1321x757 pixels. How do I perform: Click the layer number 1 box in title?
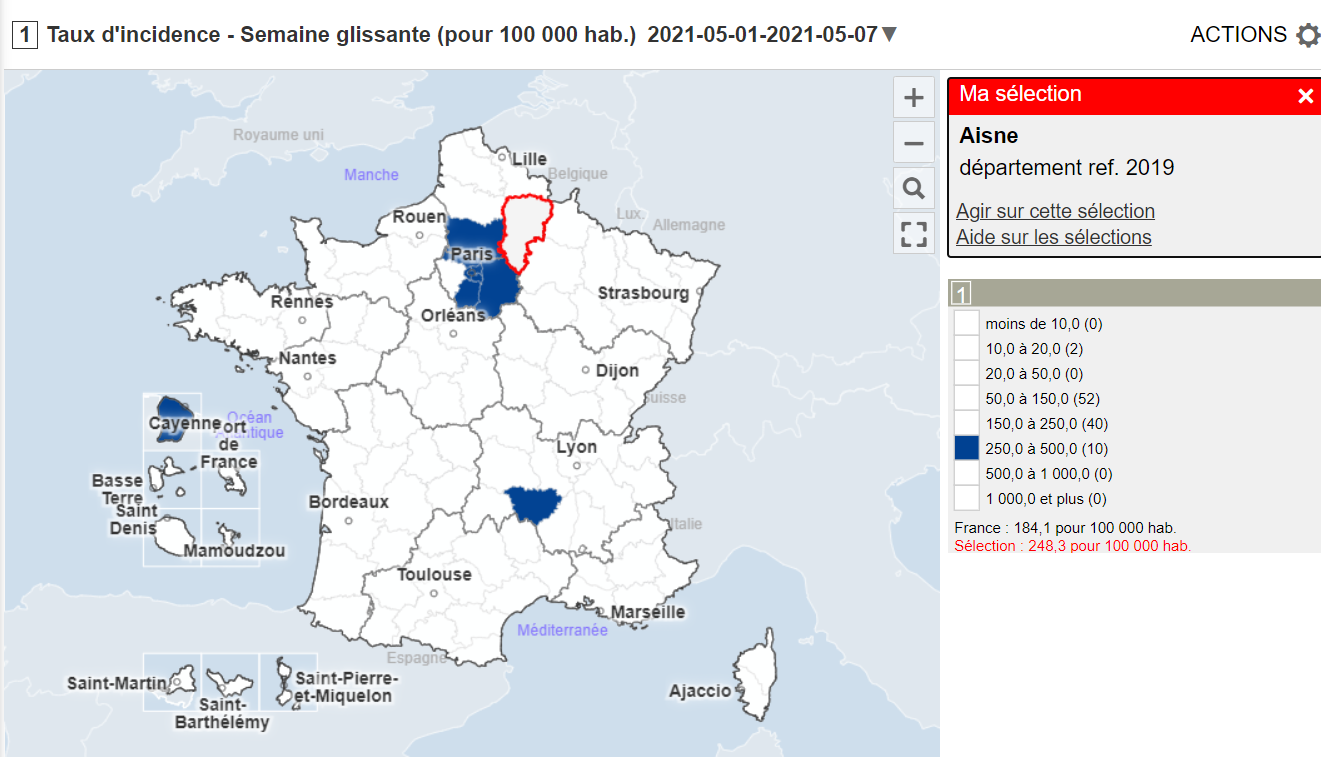25,35
